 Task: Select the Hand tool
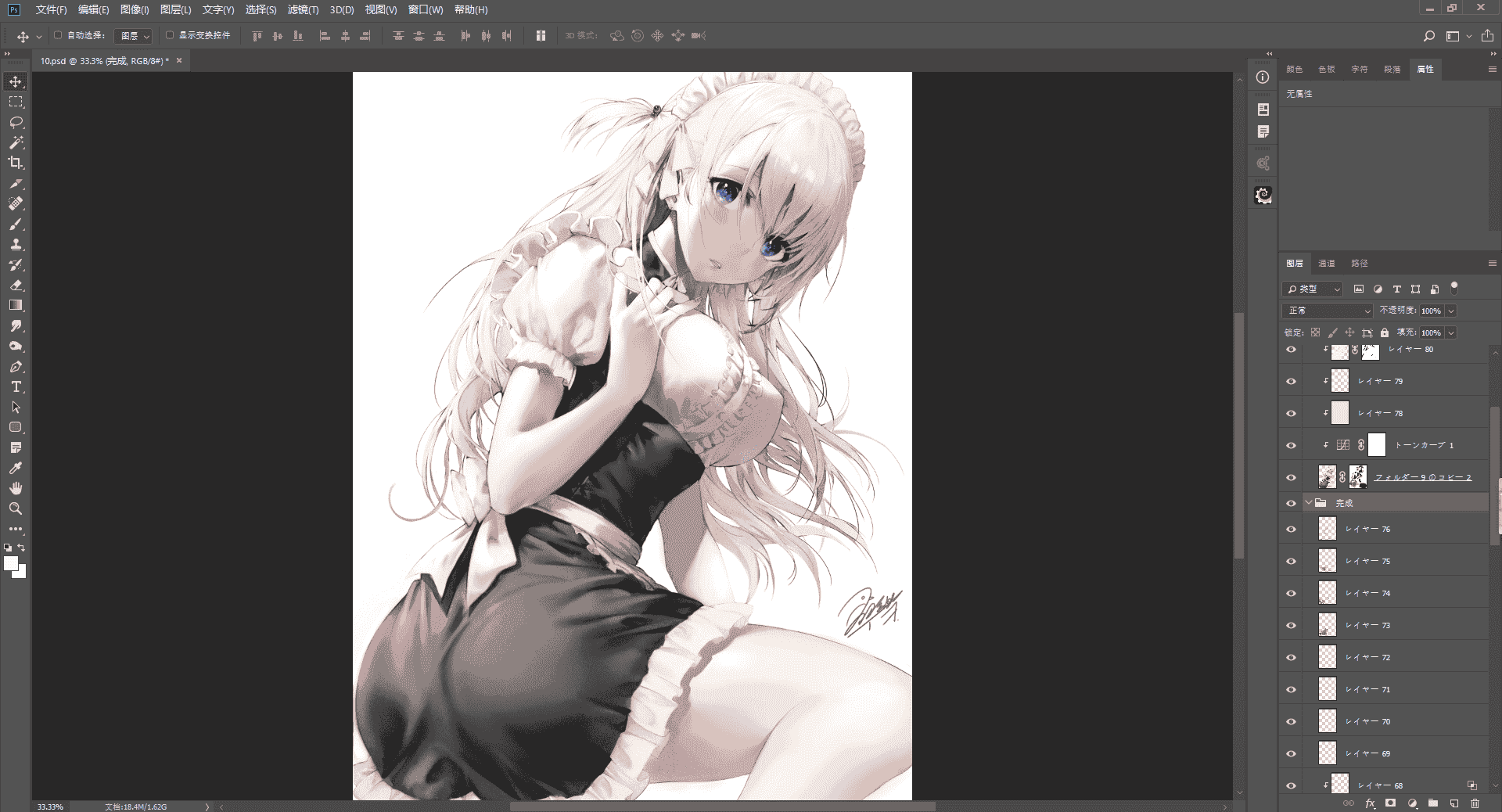tap(16, 488)
